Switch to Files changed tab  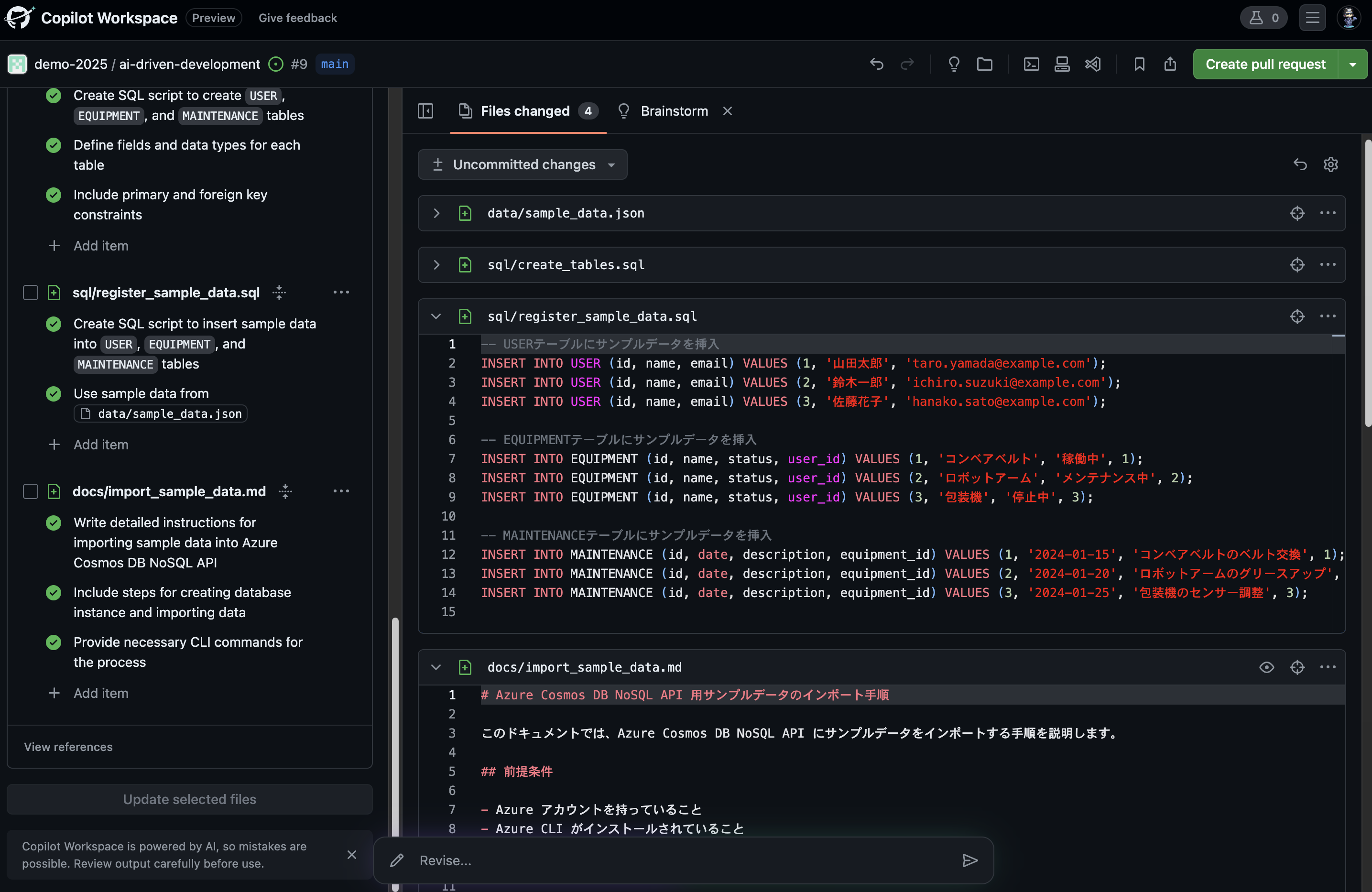tap(528, 111)
